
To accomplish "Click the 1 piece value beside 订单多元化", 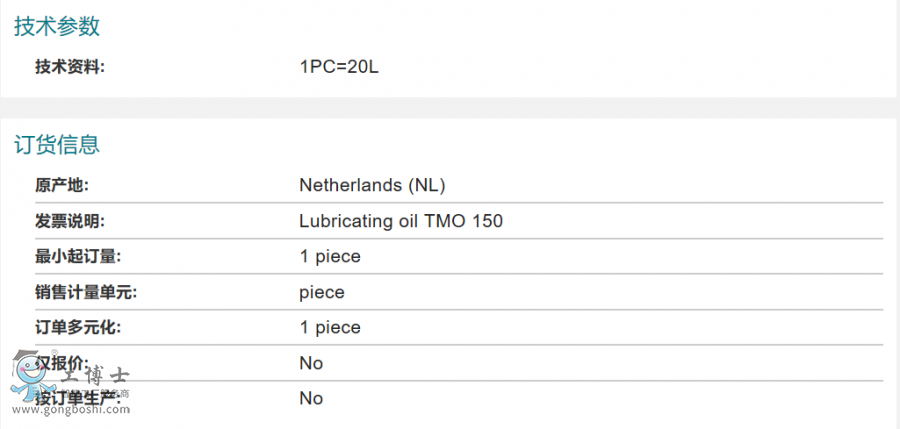I will pos(330,327).
